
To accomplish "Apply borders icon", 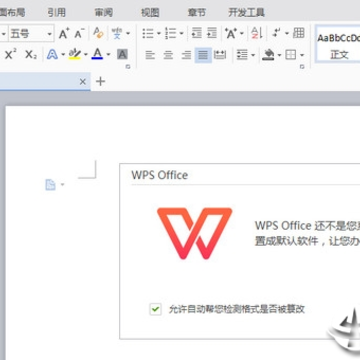I will (291, 55).
